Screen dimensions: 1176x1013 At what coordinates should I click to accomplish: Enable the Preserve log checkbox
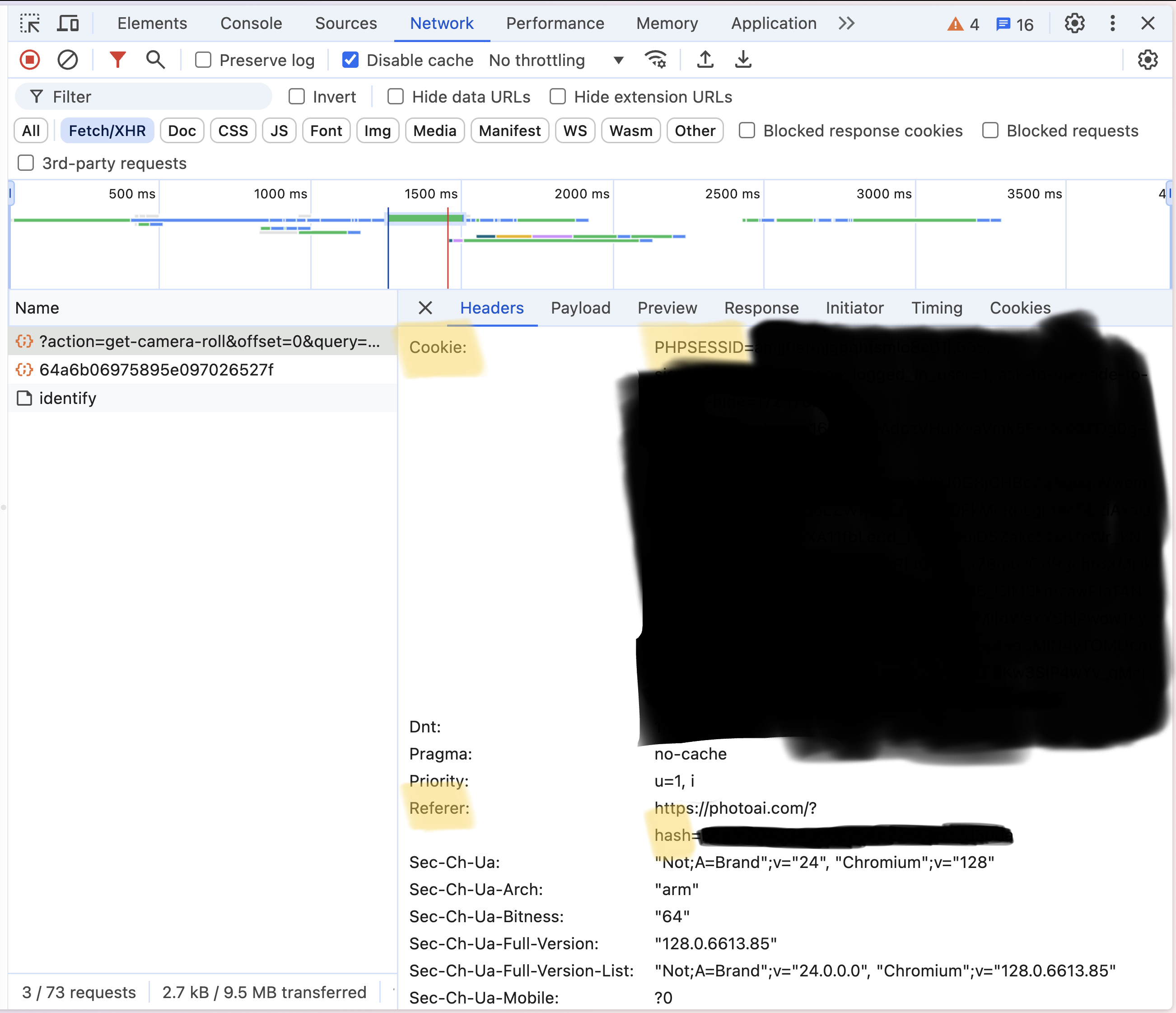(203, 60)
